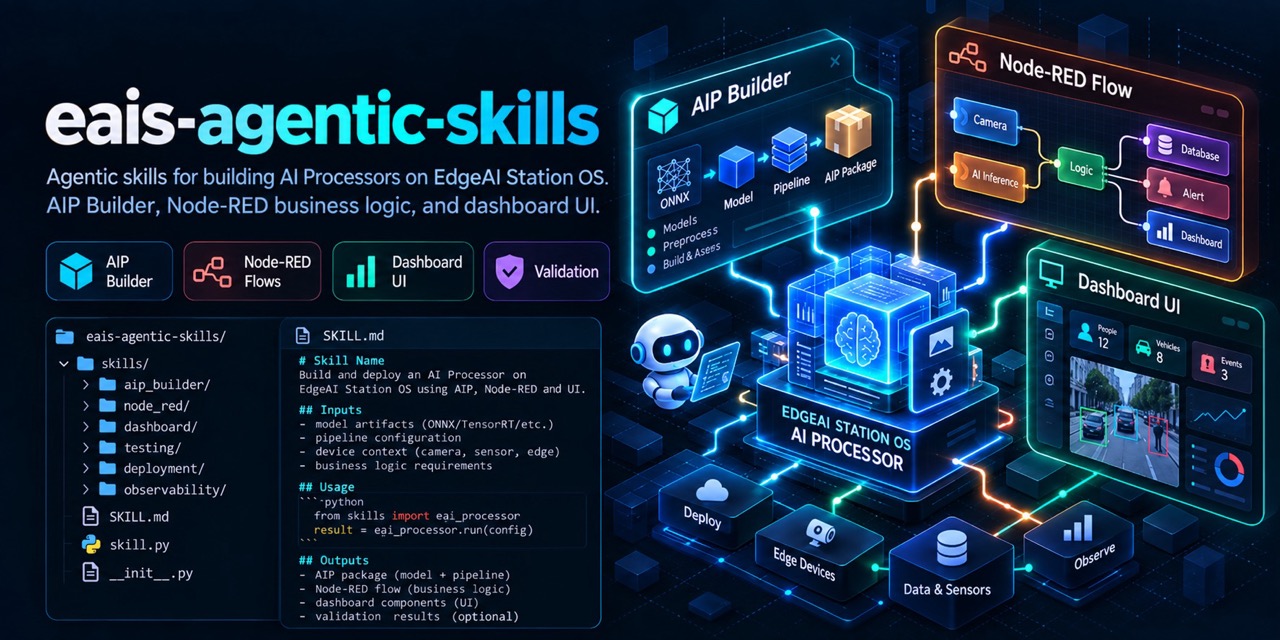
Task: Expand the observability/ folder
Action: point(85,489)
